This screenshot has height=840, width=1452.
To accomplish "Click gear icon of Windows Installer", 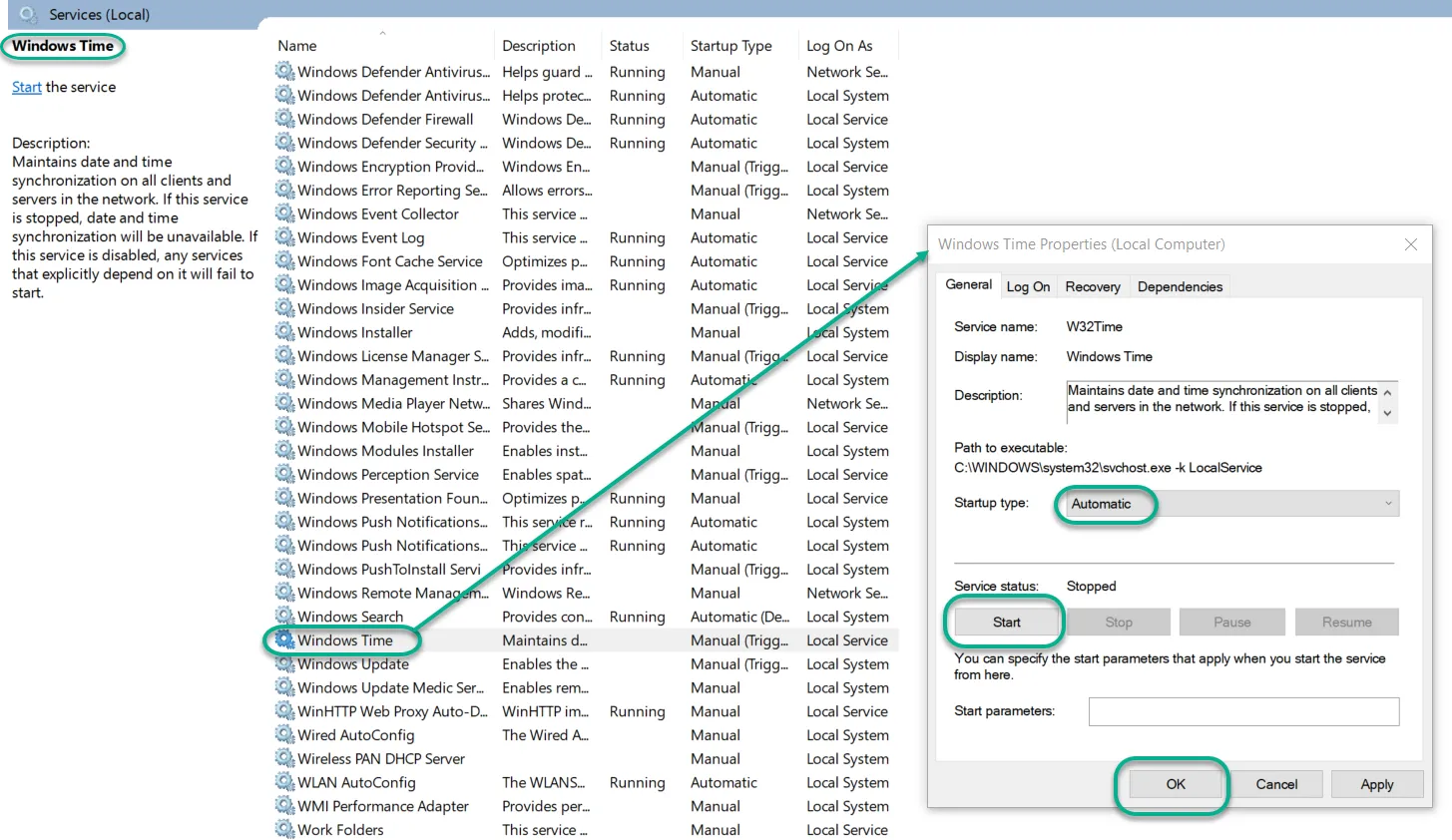I will (x=285, y=331).
